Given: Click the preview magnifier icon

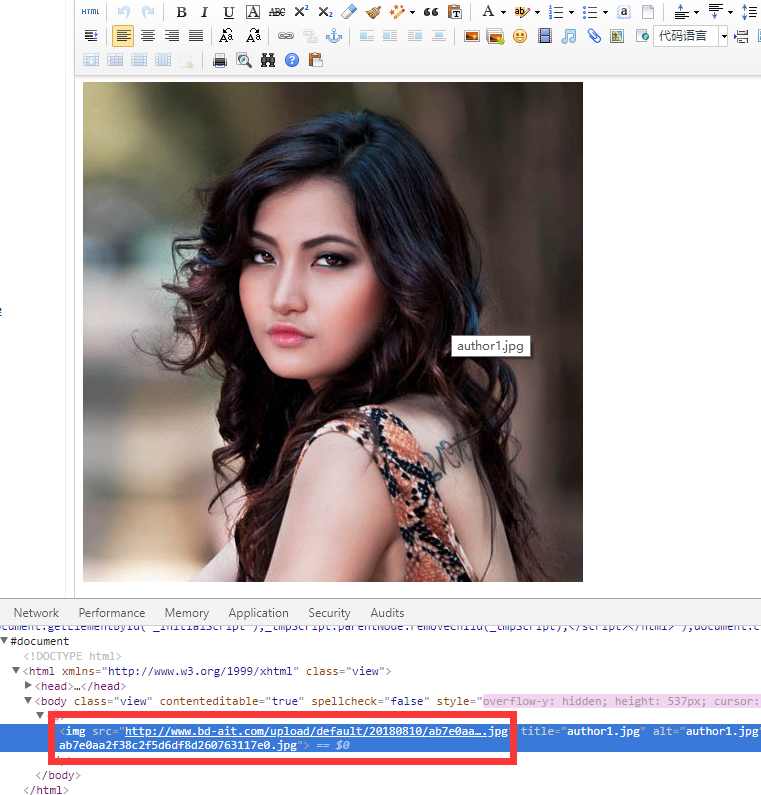Looking at the screenshot, I should pos(244,60).
